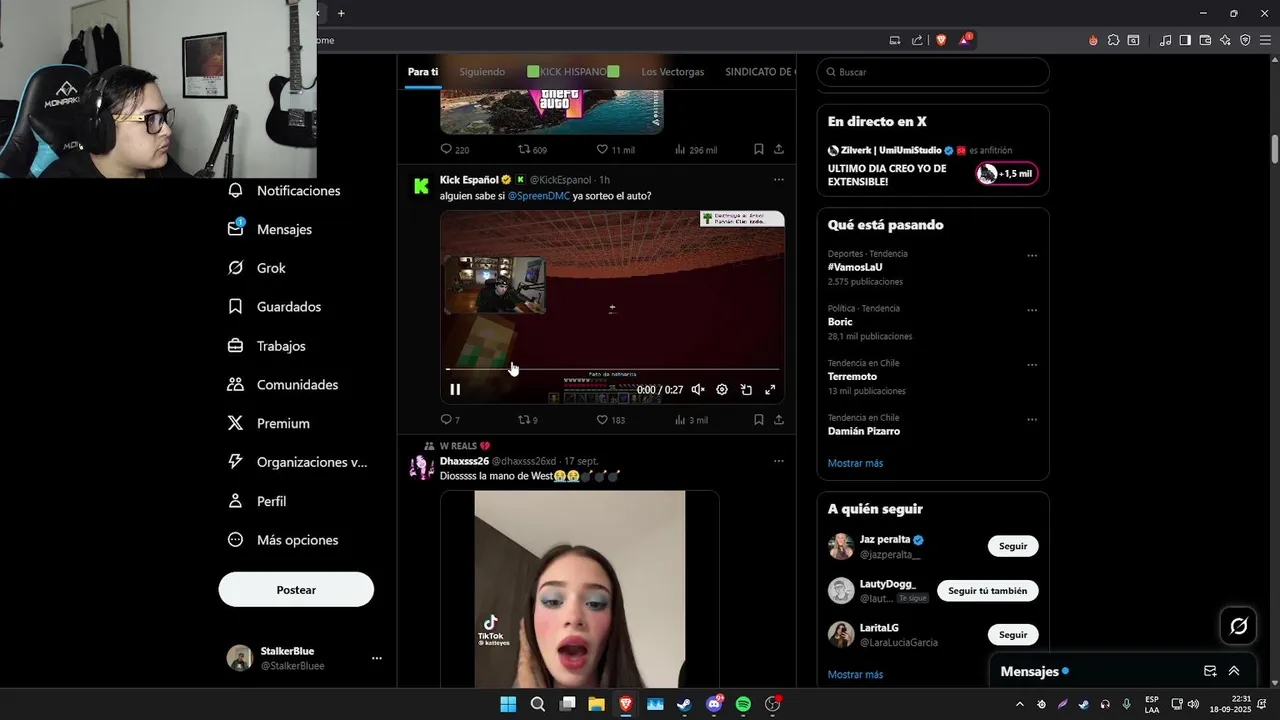The width and height of the screenshot is (1280, 720).
Task: Switch to the Siguiendo tab
Action: click(x=482, y=72)
